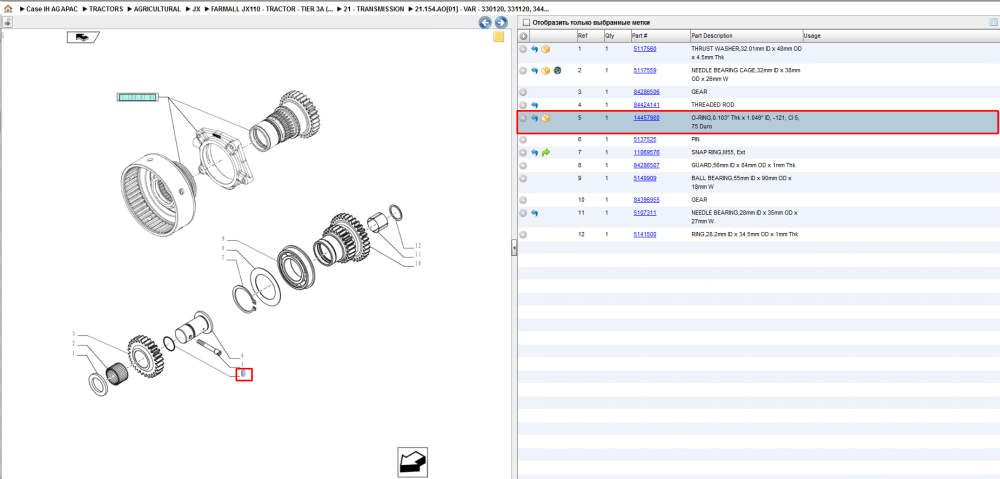
Task: Click the green arrow icon in the SNAP RING row
Action: click(x=546, y=152)
